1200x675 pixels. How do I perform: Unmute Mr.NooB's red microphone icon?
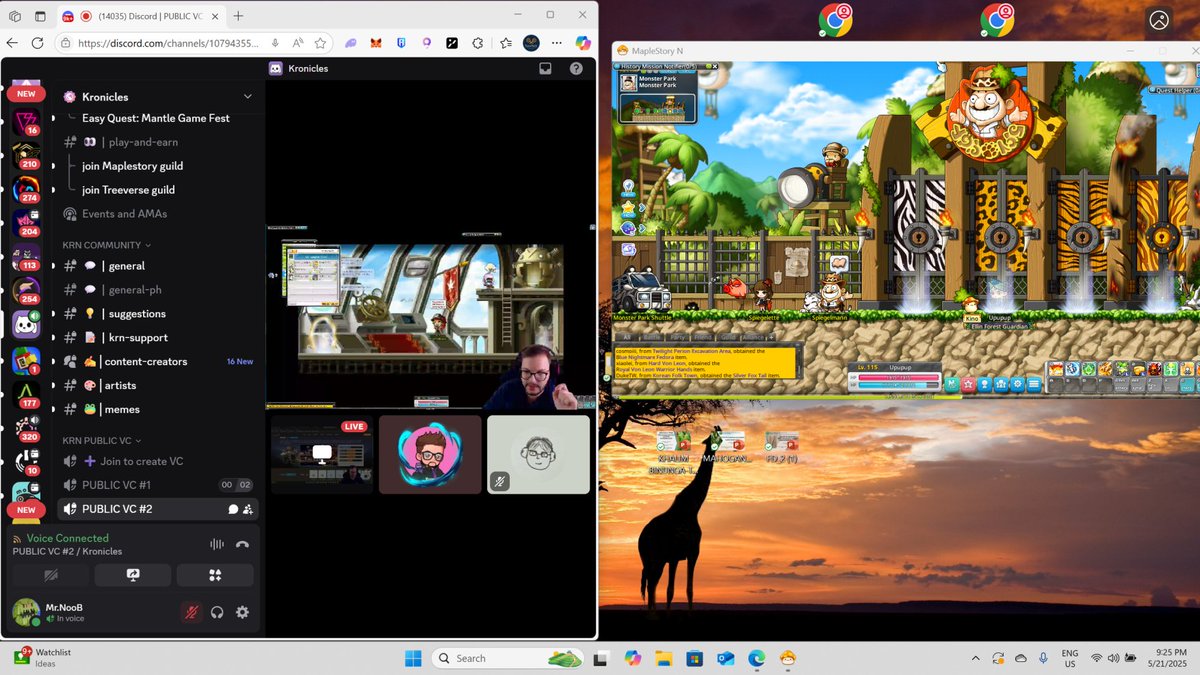tap(190, 612)
